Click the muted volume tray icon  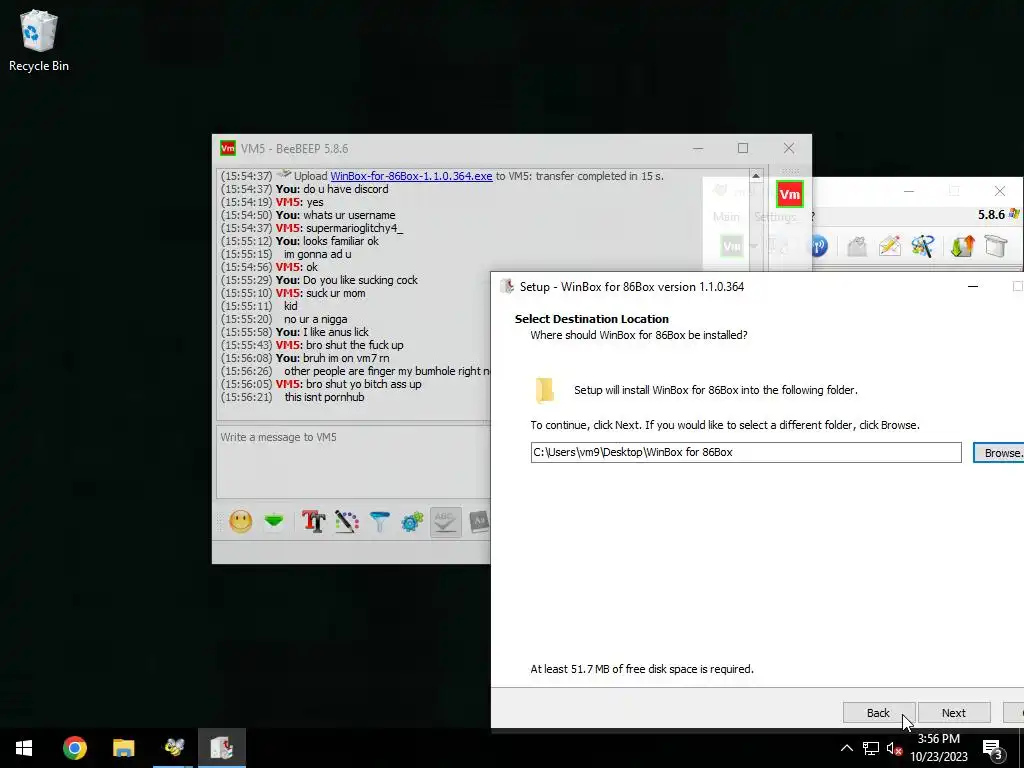coord(894,748)
